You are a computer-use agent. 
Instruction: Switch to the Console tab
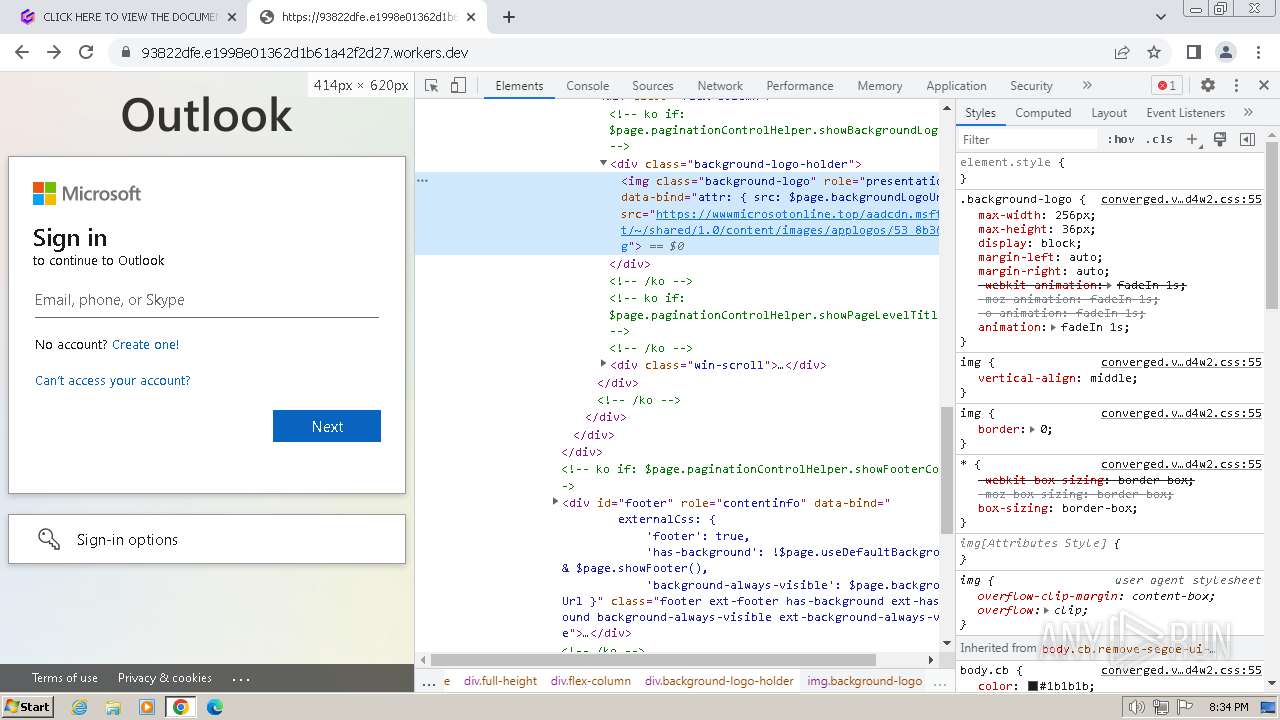pyautogui.click(x=587, y=86)
